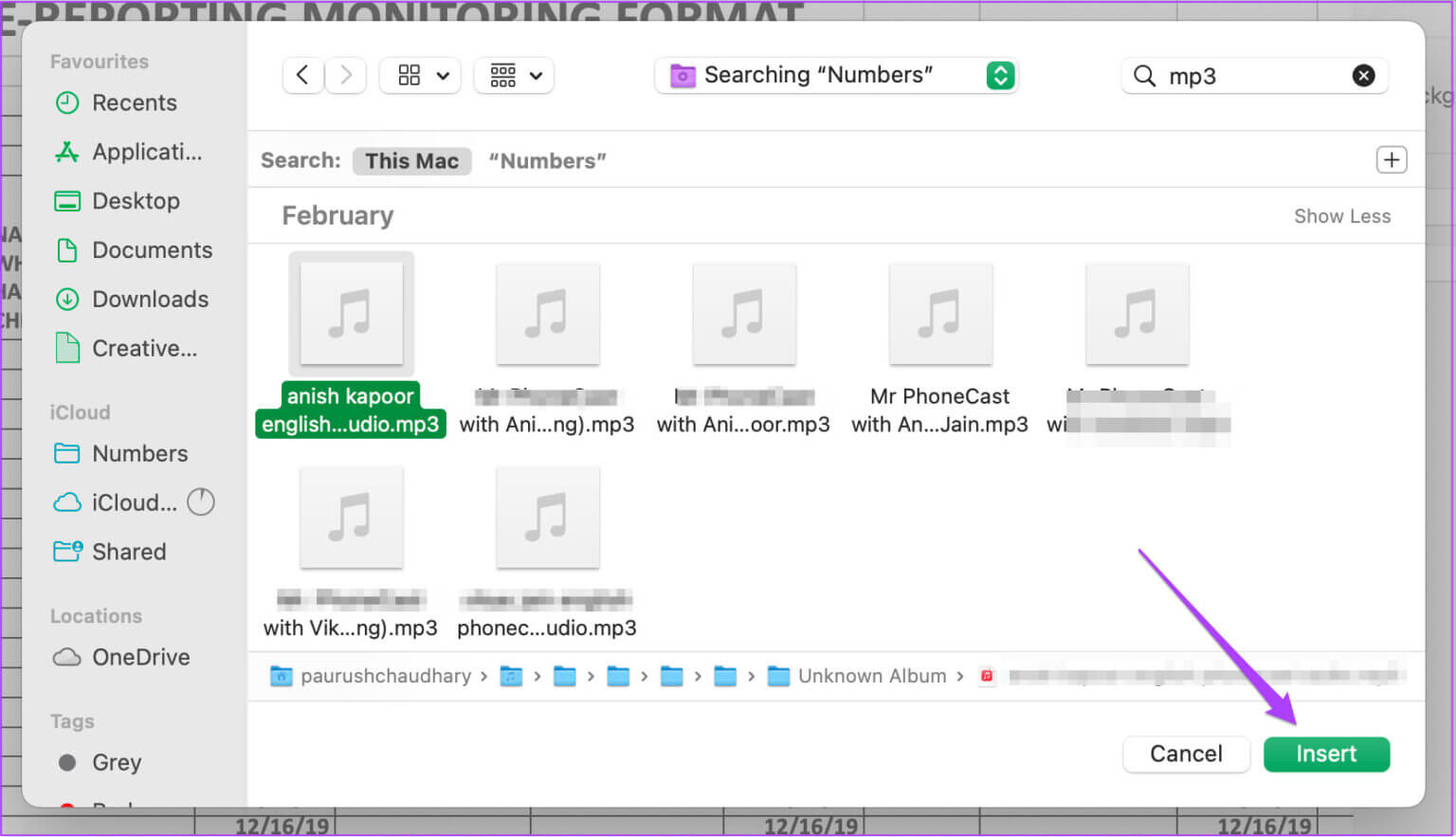Select the This Mac search scope
The height and width of the screenshot is (837, 1456).
point(411,161)
